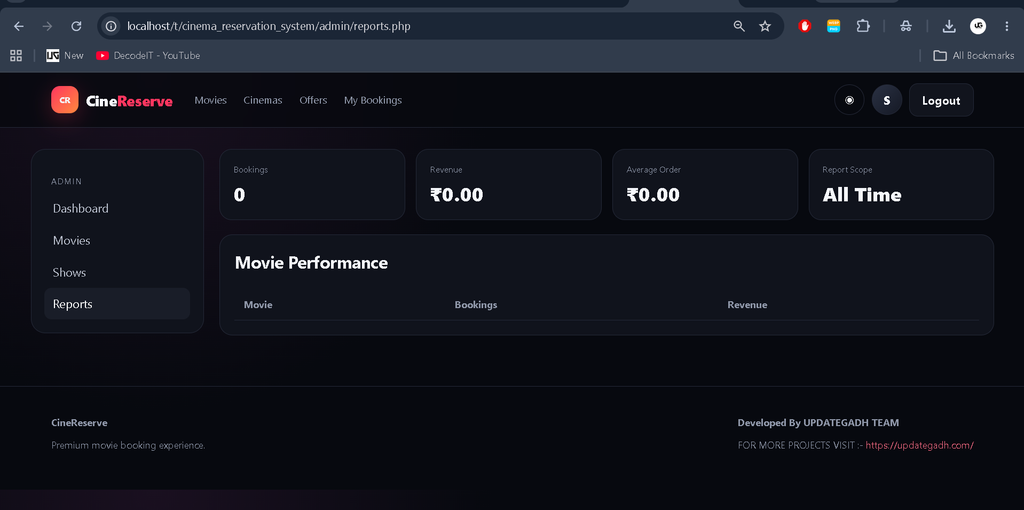Click the Developed By UPDATEGADH TEAM text
1024x510 pixels.
point(818,423)
